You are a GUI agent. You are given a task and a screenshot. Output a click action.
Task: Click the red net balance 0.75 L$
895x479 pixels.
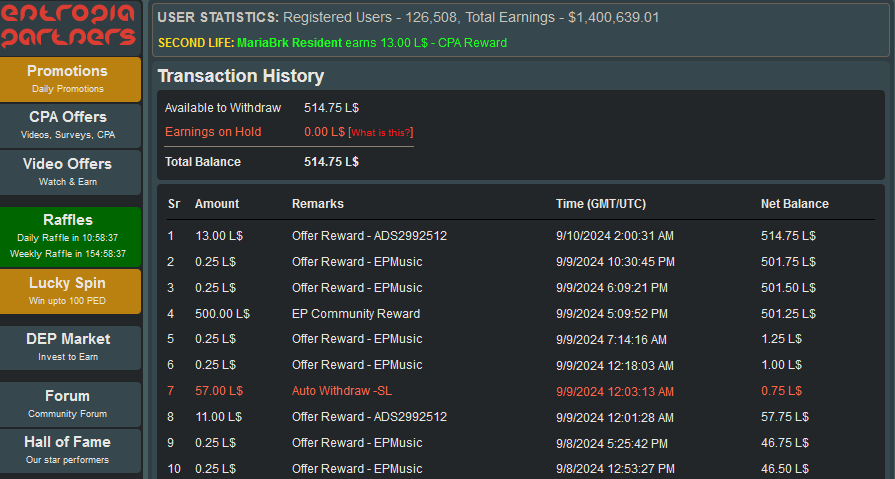[x=781, y=391]
